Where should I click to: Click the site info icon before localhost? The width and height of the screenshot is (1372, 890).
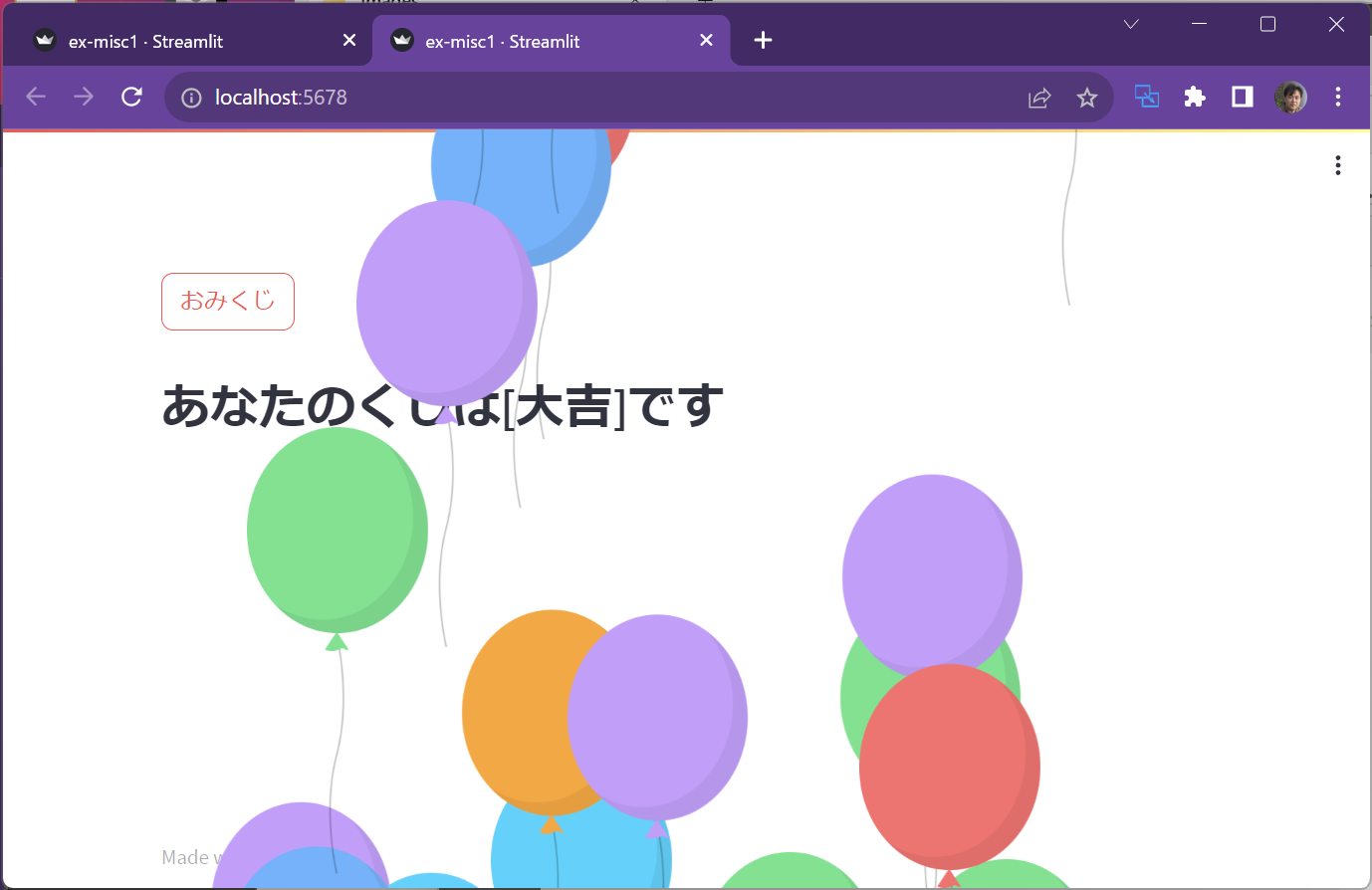pos(189,97)
